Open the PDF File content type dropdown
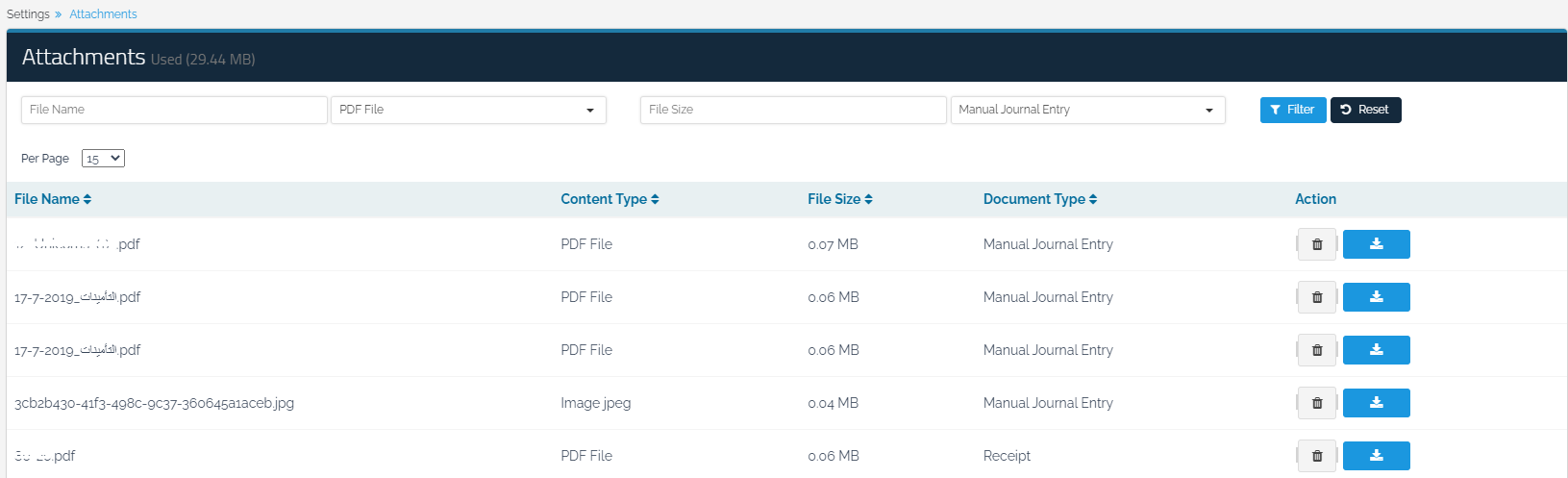The width and height of the screenshot is (1568, 478). click(467, 110)
